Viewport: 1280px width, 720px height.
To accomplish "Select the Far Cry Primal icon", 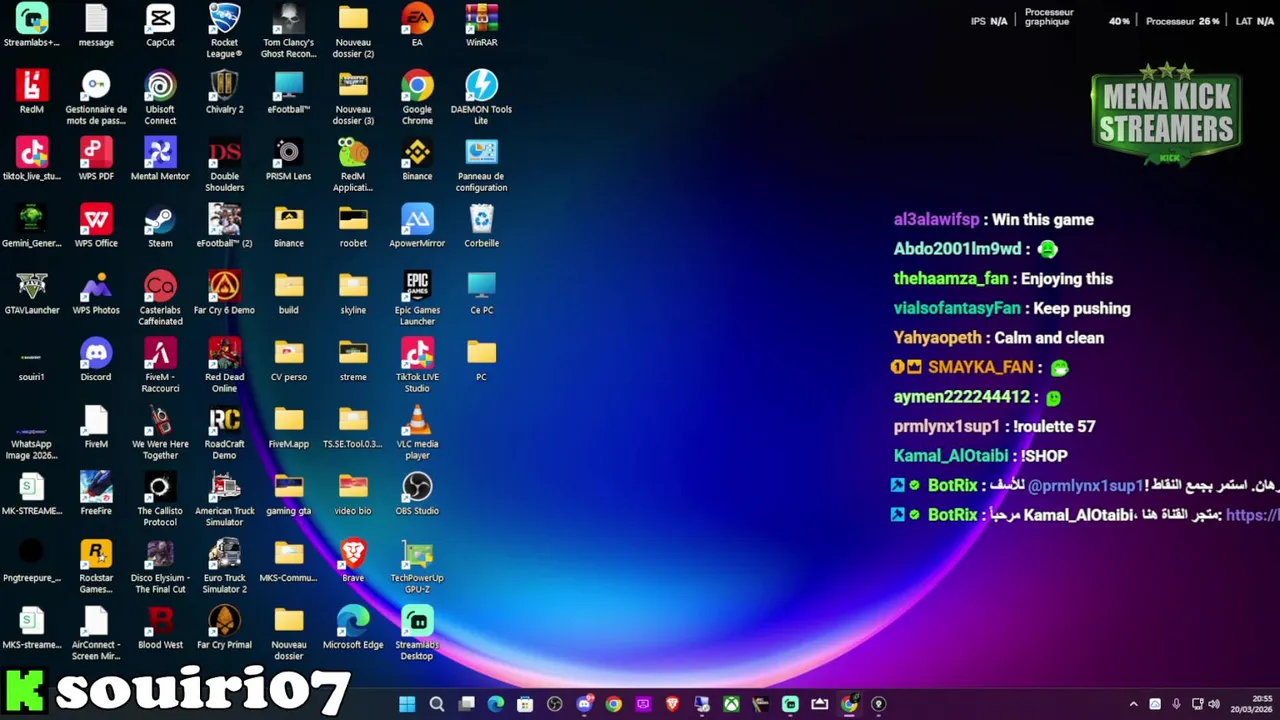I will [x=224, y=628].
